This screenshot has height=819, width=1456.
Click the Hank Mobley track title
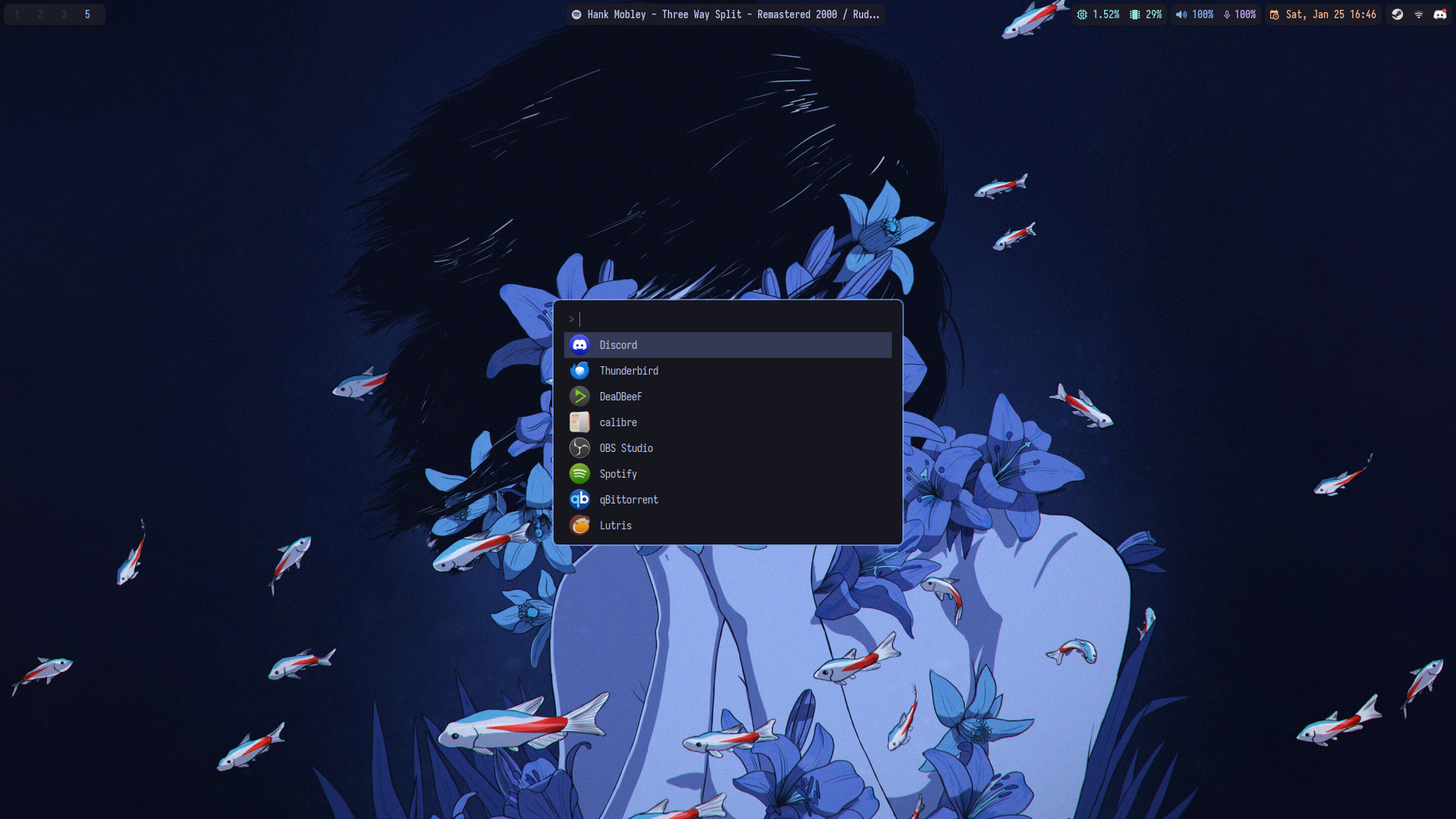click(x=733, y=14)
